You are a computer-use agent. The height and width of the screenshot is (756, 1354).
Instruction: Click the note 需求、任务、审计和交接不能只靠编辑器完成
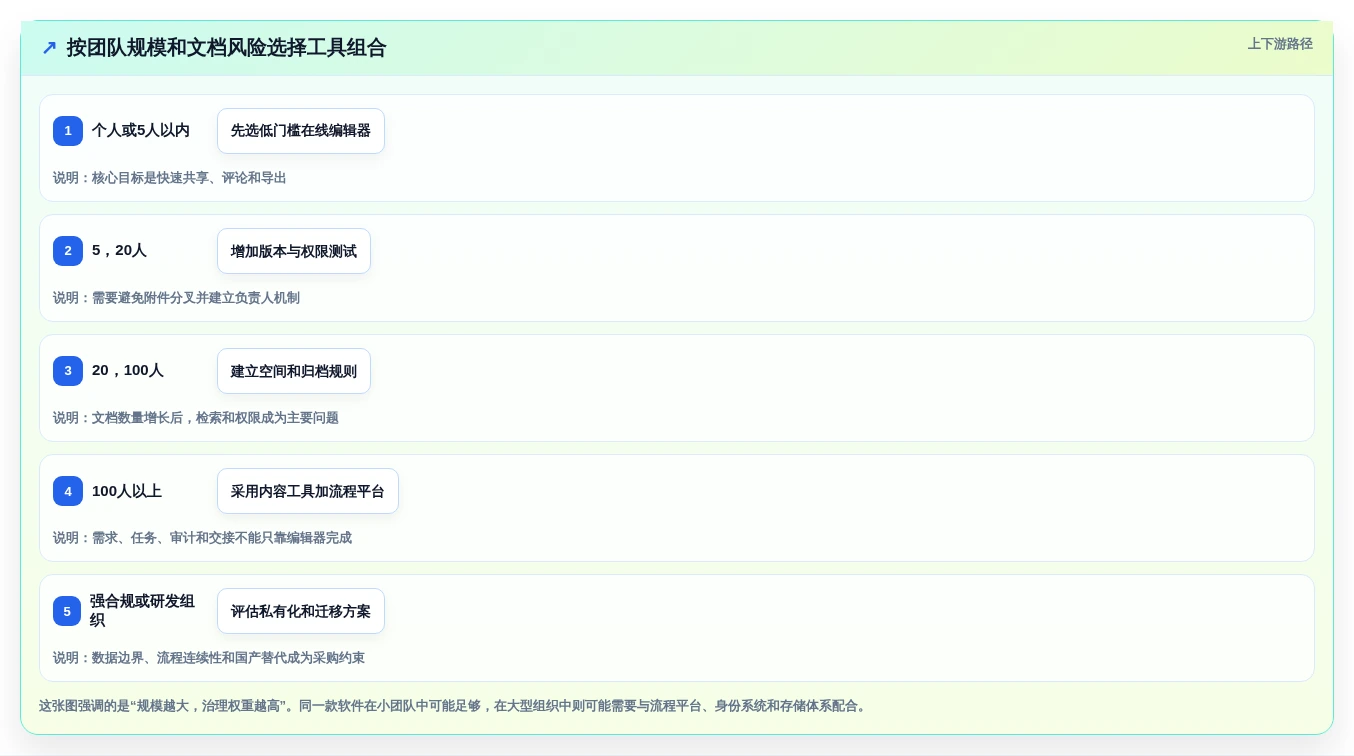[202, 538]
